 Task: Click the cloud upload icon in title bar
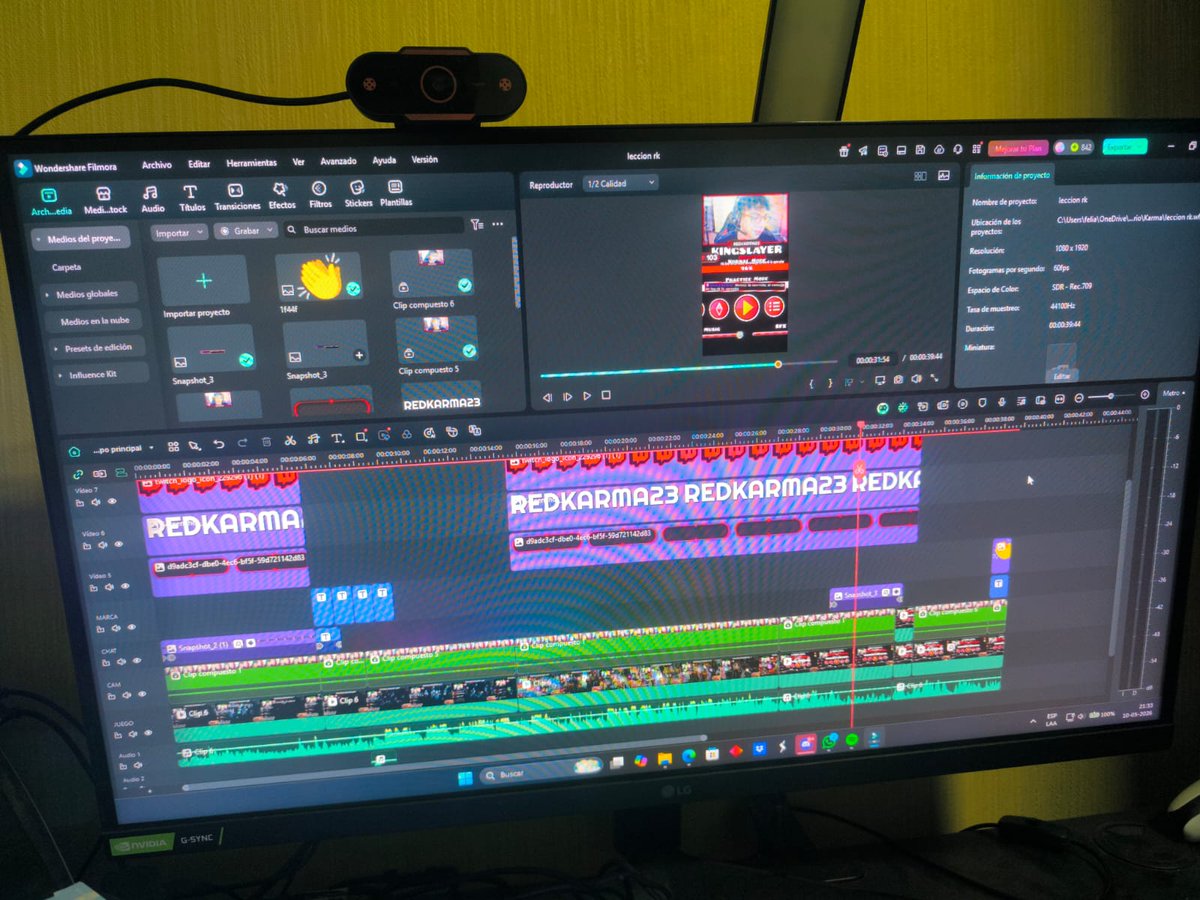tap(939, 150)
